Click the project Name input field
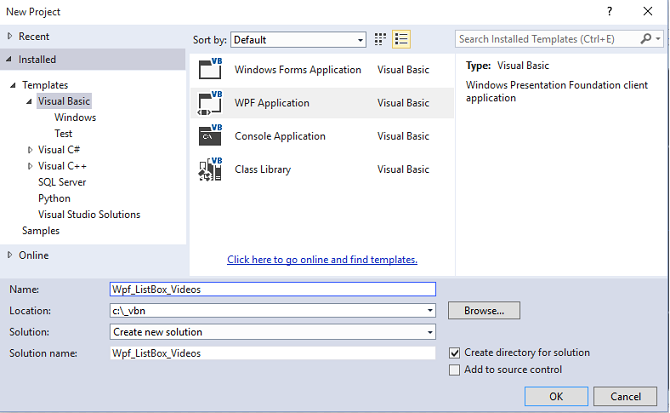The image size is (670, 413). pos(273,289)
